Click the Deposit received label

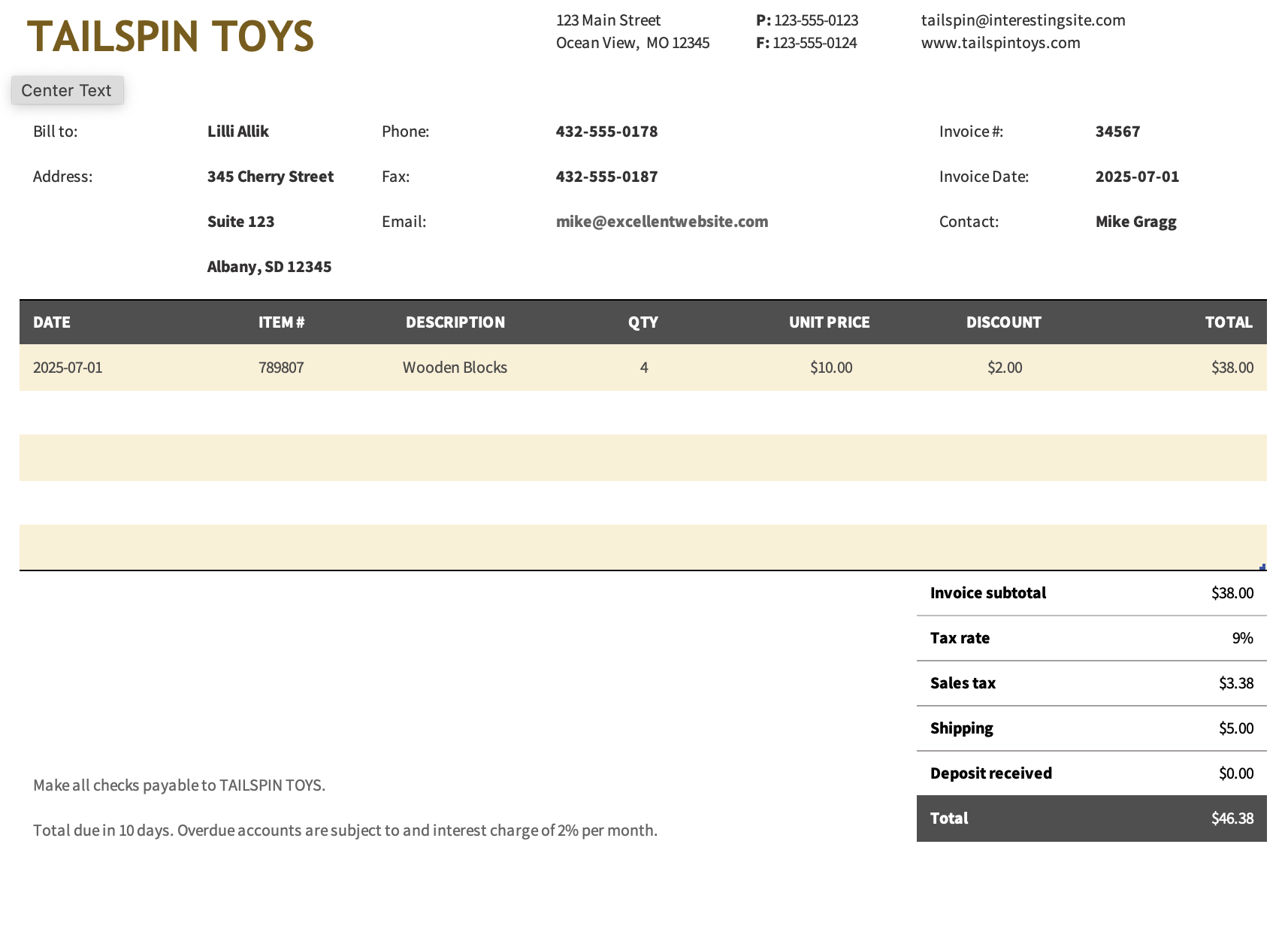click(x=991, y=773)
